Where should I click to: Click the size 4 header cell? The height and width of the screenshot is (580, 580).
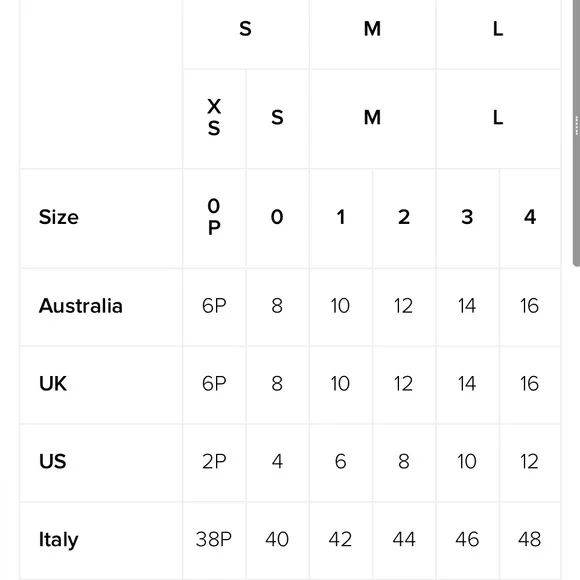pyautogui.click(x=530, y=218)
